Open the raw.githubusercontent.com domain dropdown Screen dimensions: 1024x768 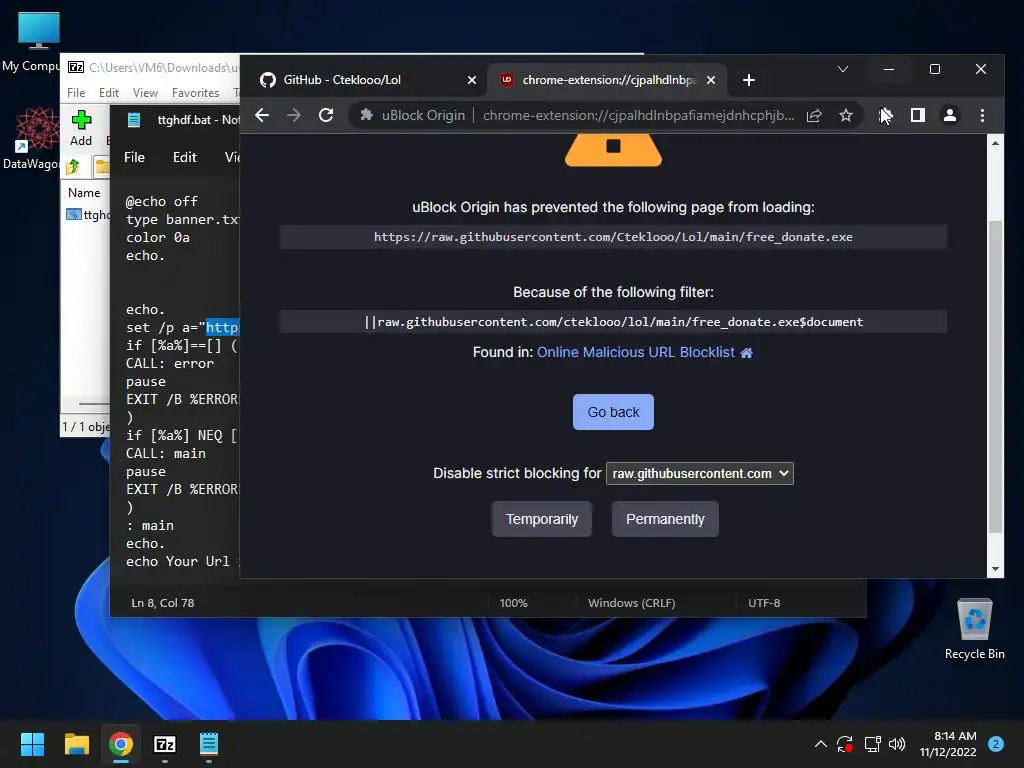point(699,473)
